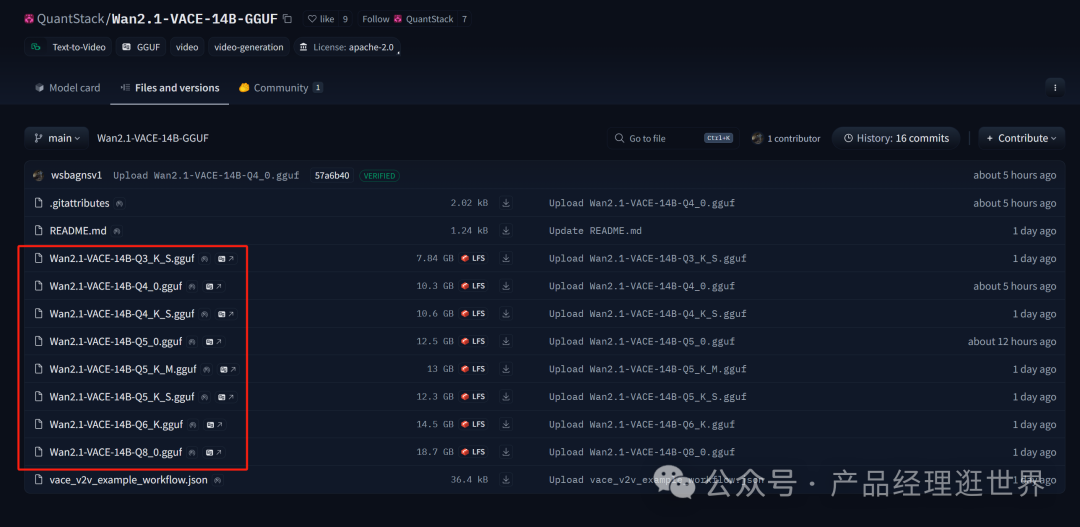1080x527 pixels.
Task: Open GGUF viewer icon for Q6_K.gguf
Action: pyautogui.click(x=214, y=424)
